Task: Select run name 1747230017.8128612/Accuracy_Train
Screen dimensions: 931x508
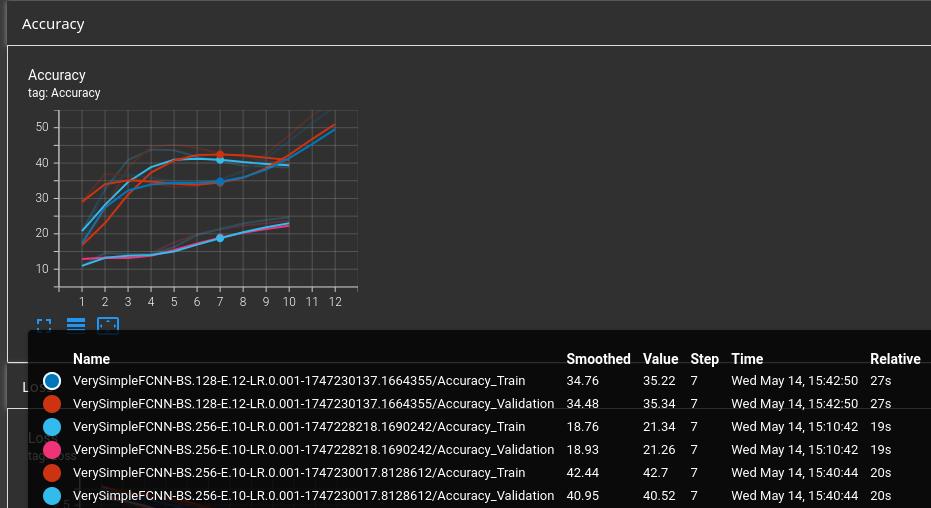Action: click(x=299, y=473)
